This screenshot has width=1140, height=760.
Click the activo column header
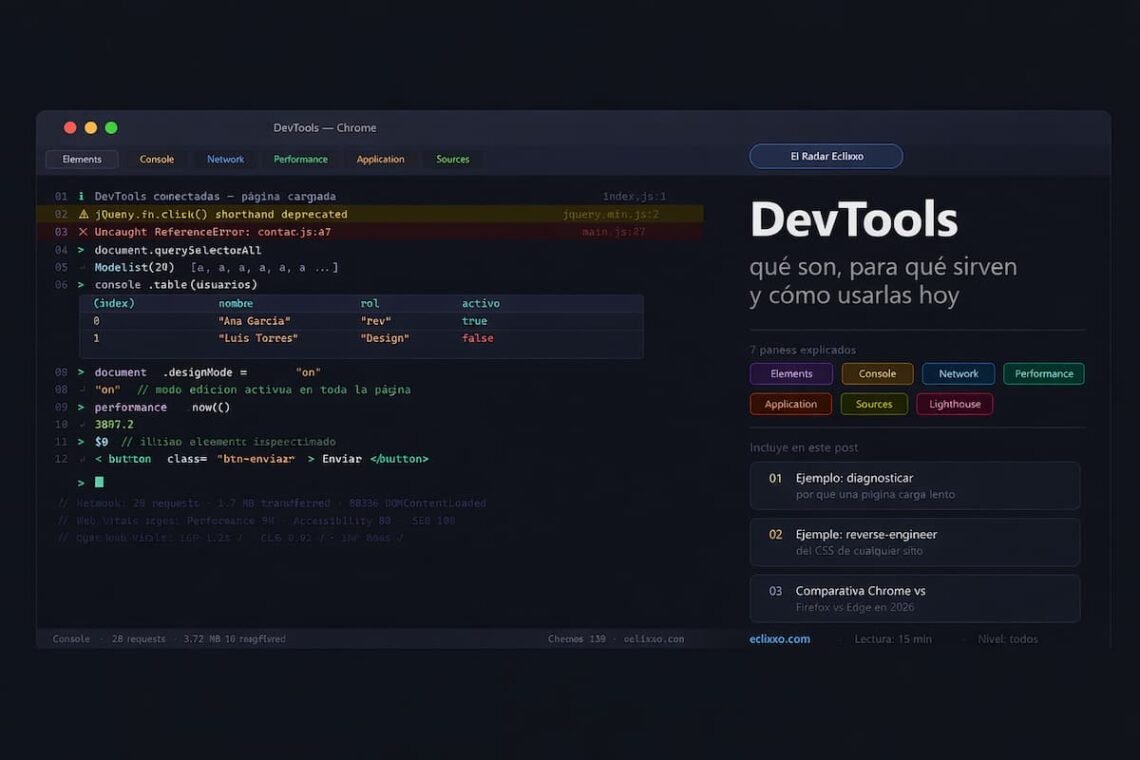[481, 303]
